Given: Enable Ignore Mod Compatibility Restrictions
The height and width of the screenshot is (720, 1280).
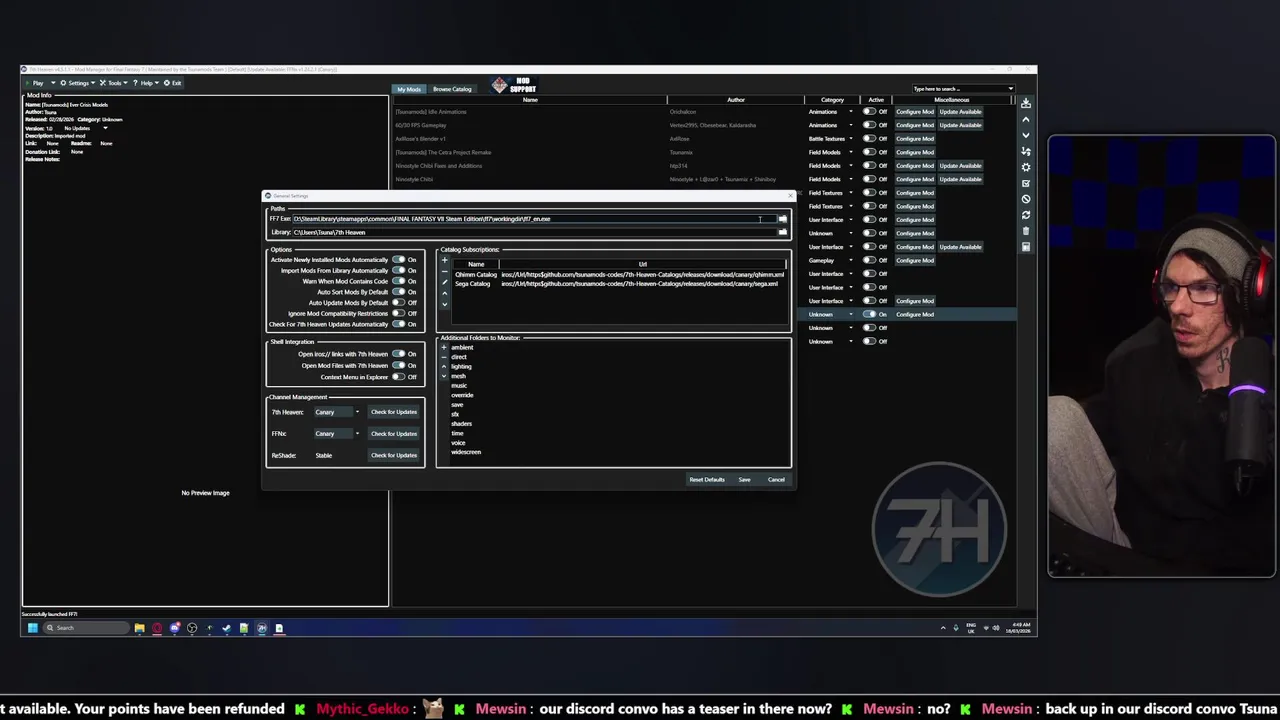Looking at the screenshot, I should click(398, 314).
